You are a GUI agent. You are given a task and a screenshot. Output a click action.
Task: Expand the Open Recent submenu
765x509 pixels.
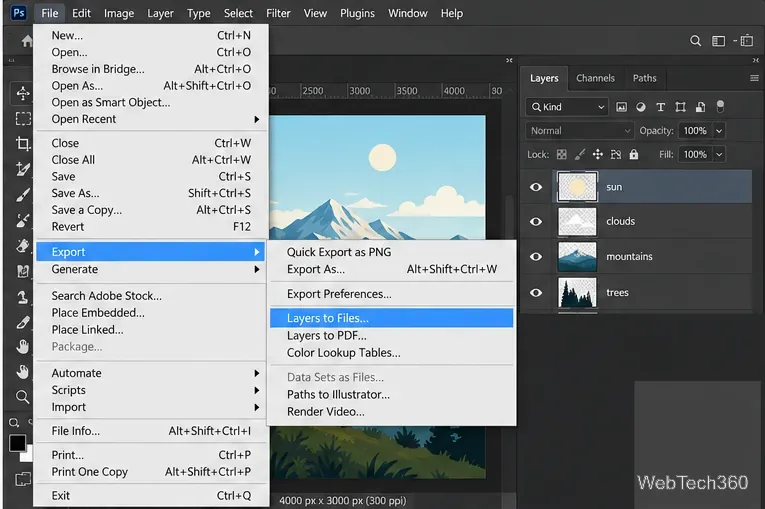point(151,119)
